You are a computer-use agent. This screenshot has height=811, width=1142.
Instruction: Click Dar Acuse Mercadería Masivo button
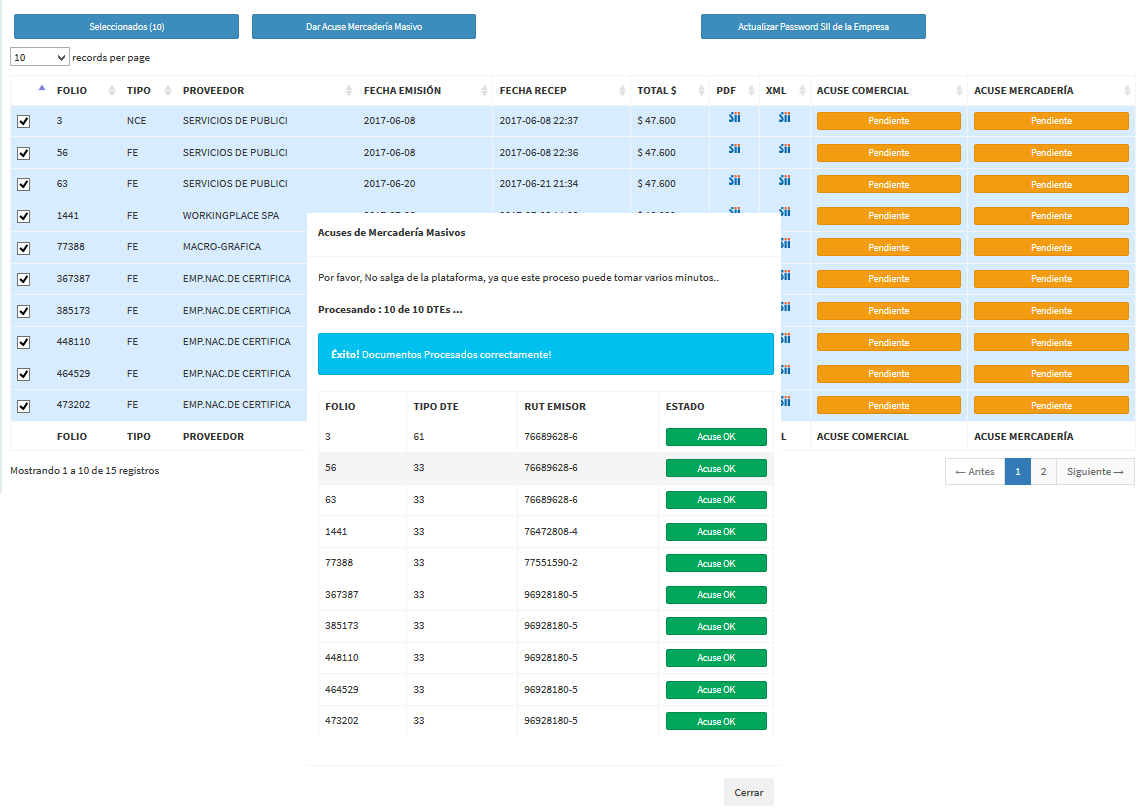pos(363,26)
